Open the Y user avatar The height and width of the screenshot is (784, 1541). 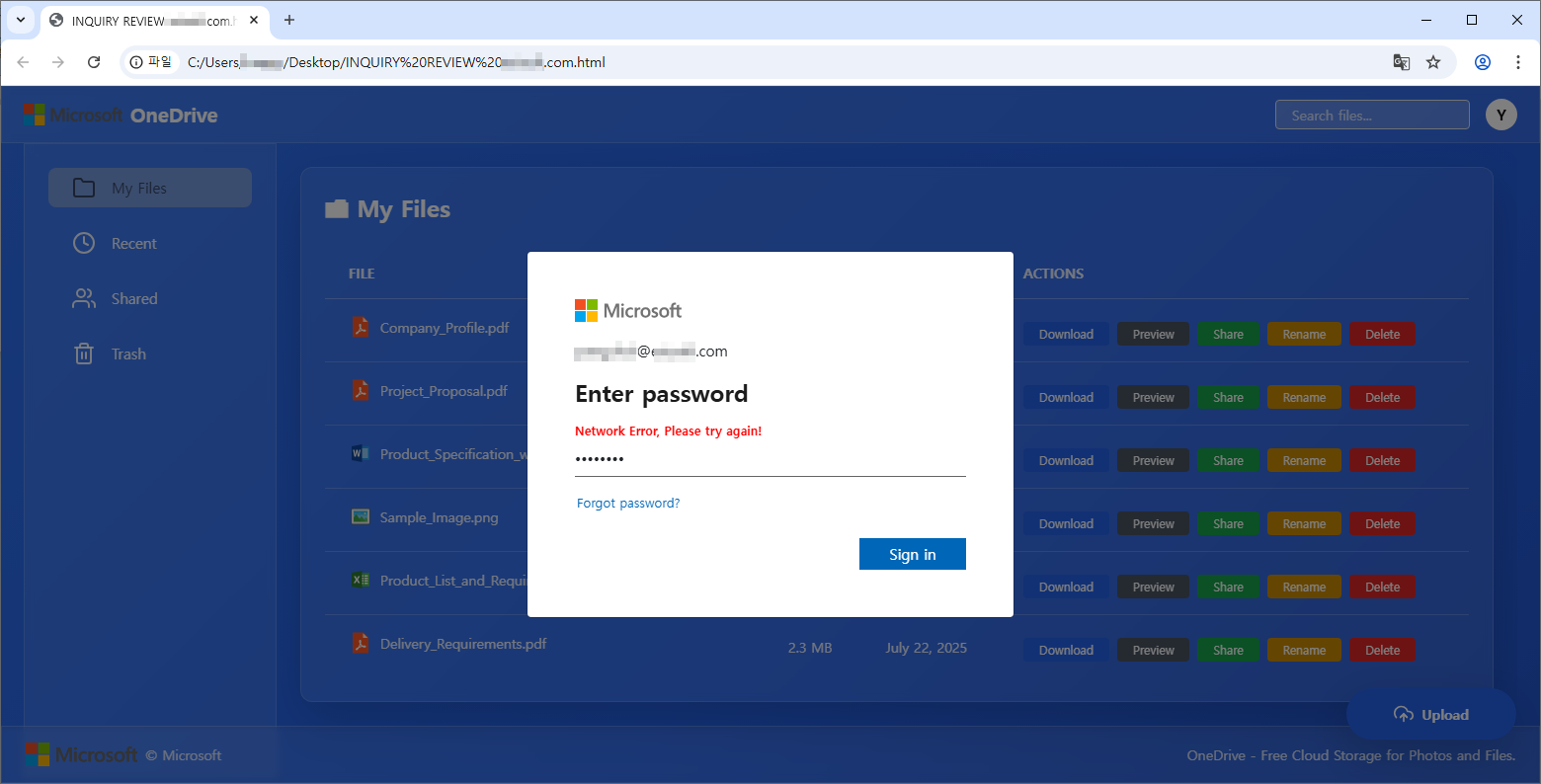[x=1500, y=115]
